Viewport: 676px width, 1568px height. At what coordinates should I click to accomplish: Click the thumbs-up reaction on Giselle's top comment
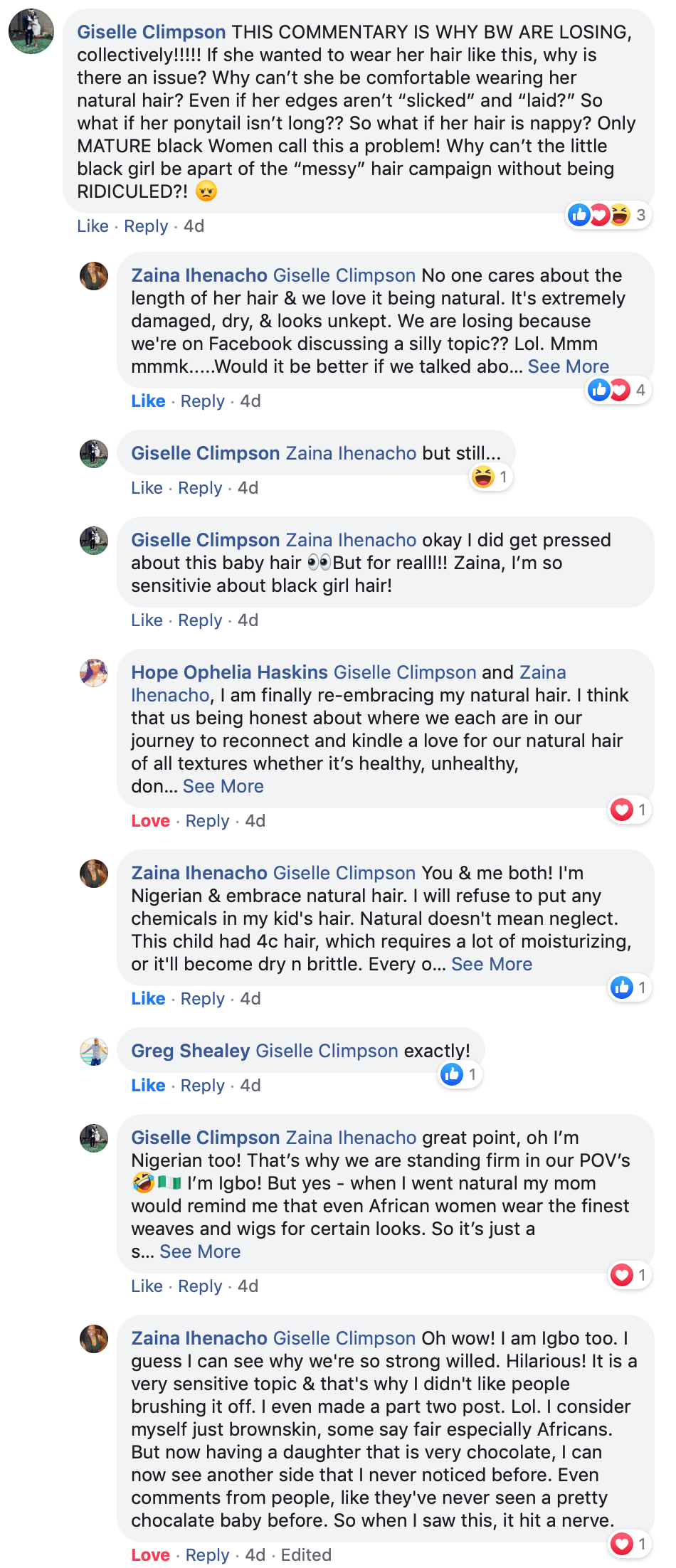[x=579, y=215]
